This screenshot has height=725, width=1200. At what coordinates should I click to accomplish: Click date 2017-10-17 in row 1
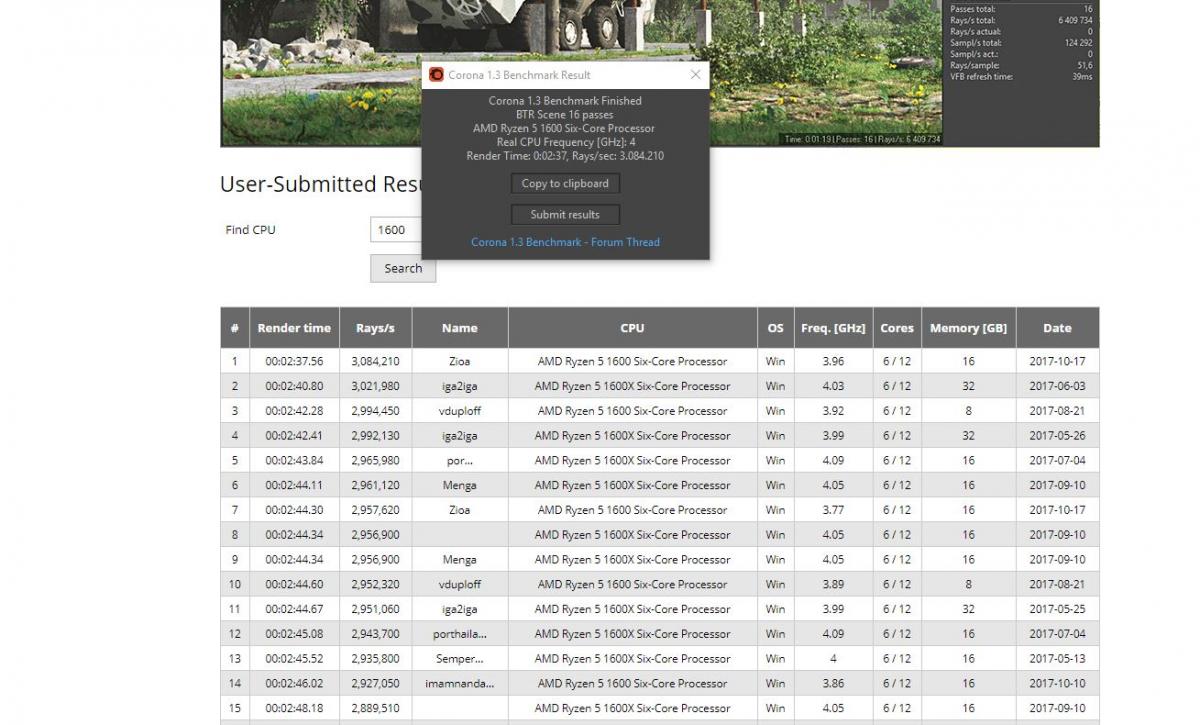1057,361
